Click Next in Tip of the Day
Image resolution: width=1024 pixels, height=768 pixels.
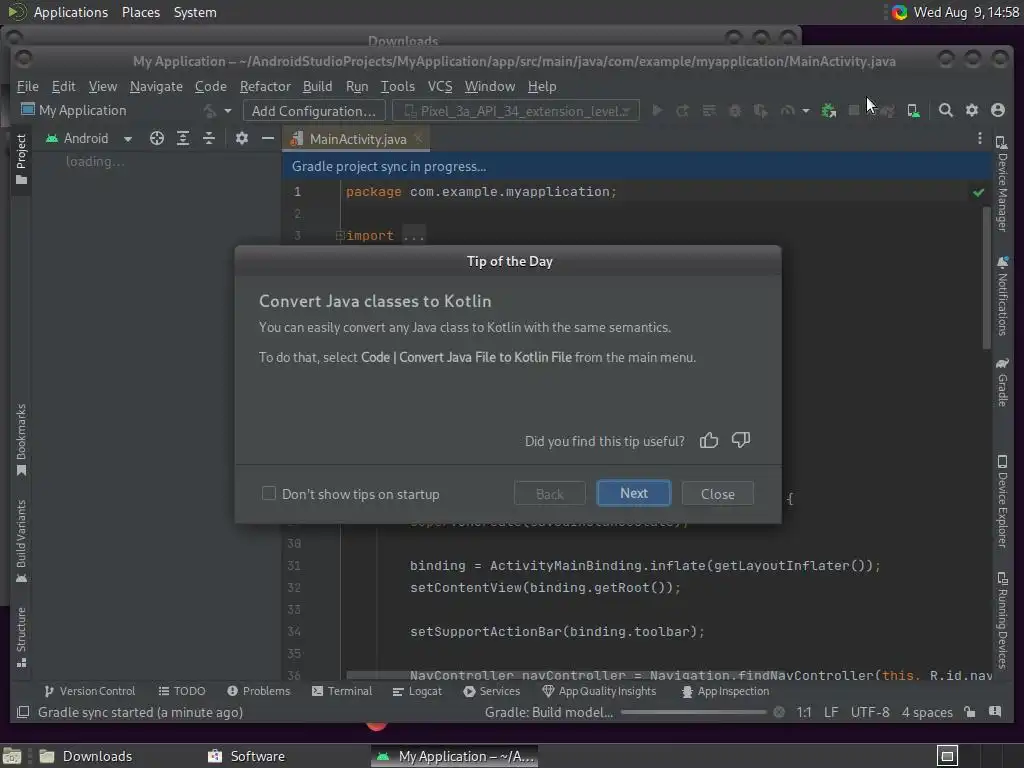[x=633, y=493]
